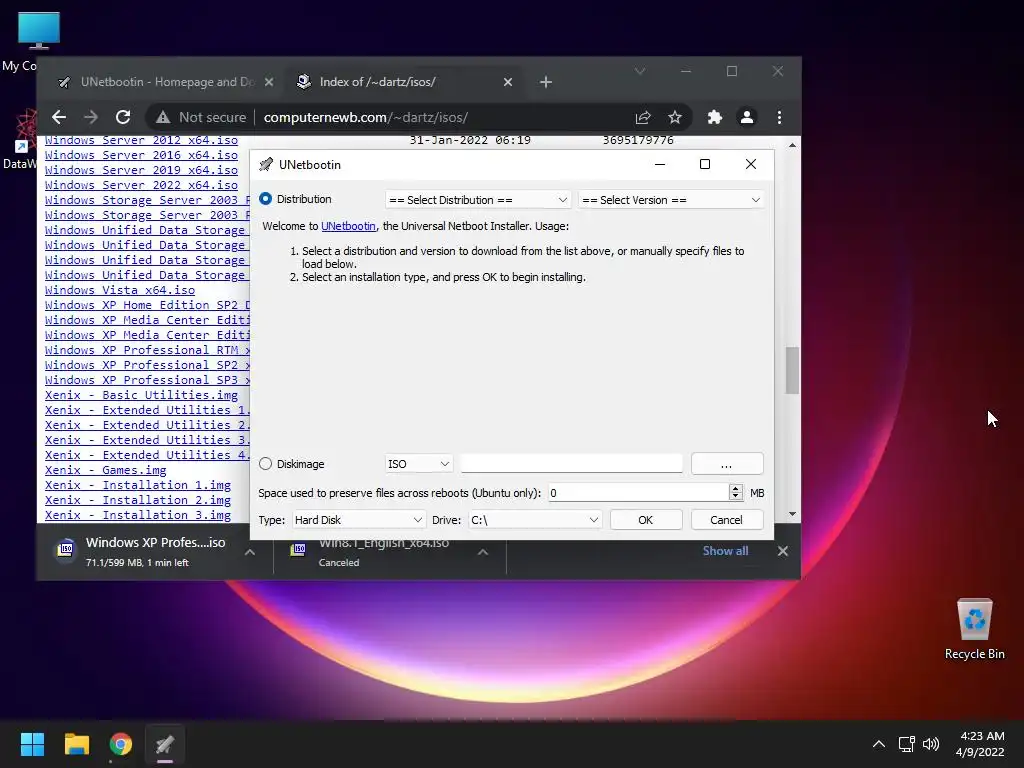Click the Chrome forward arrow
Screen dimensions: 1024x768
coord(91,118)
